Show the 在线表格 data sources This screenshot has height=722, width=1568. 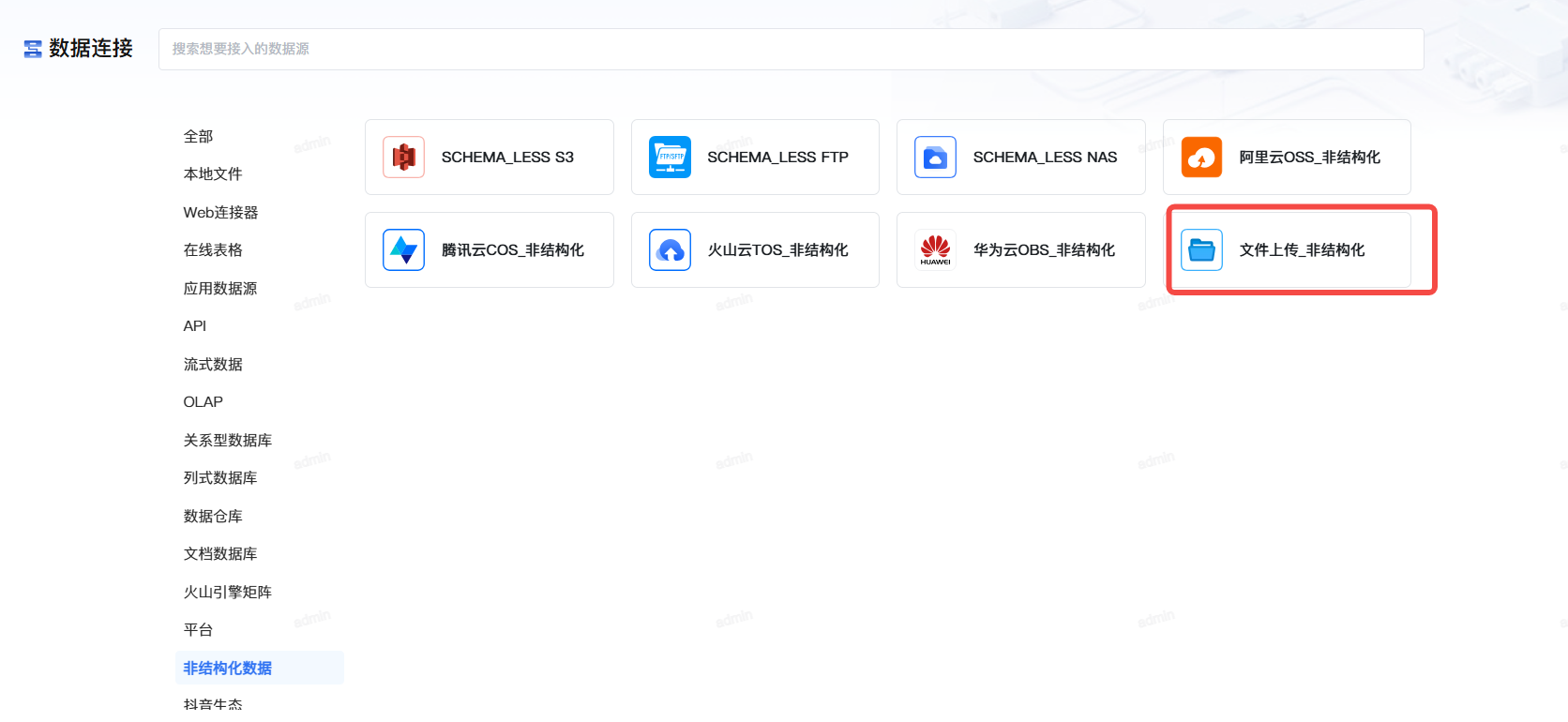point(213,250)
